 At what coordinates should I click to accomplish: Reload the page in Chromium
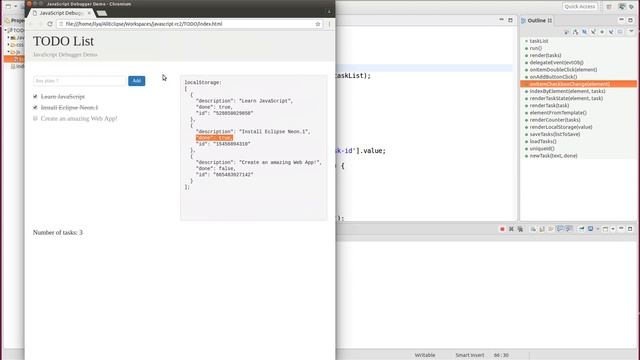[x=49, y=24]
